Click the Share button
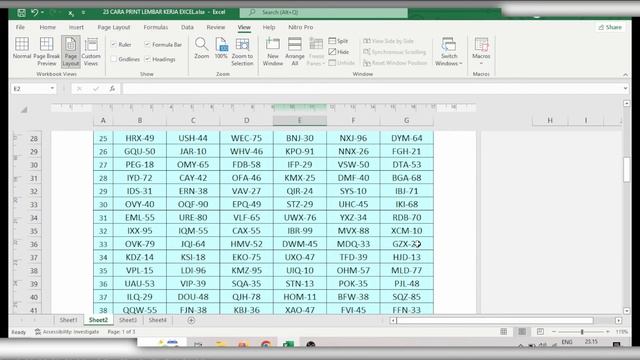640x360 pixels. pyautogui.click(x=610, y=27)
